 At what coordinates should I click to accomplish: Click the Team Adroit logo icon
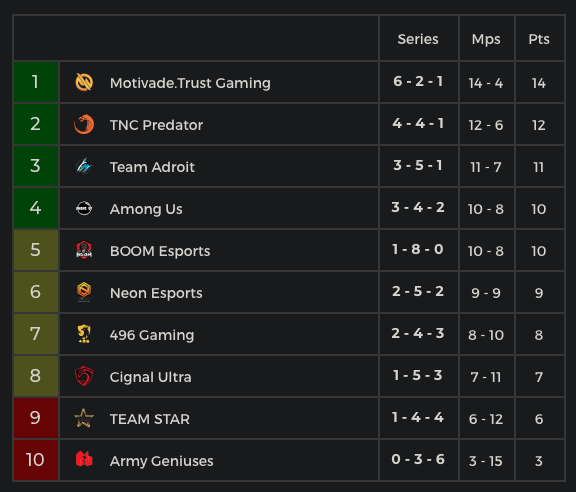coord(84,166)
